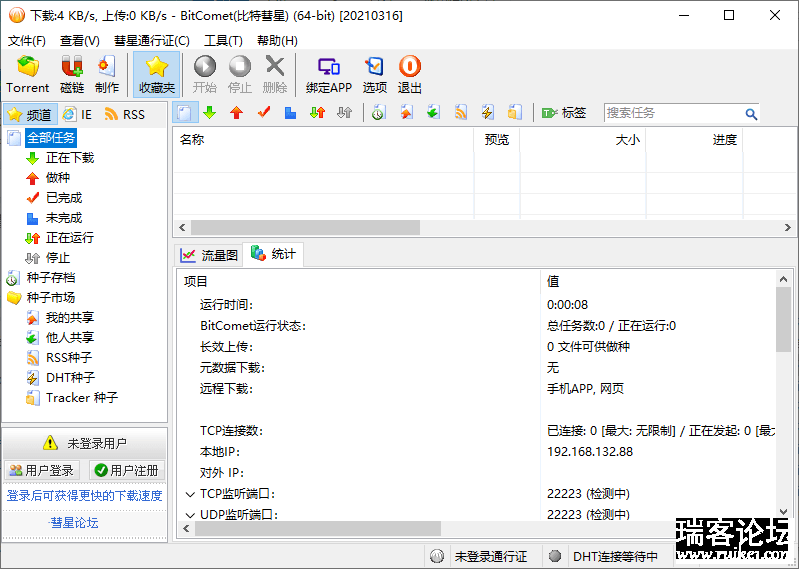Click torrent archive icon in task toolbar
This screenshot has height=569, width=799.
pos(378,113)
